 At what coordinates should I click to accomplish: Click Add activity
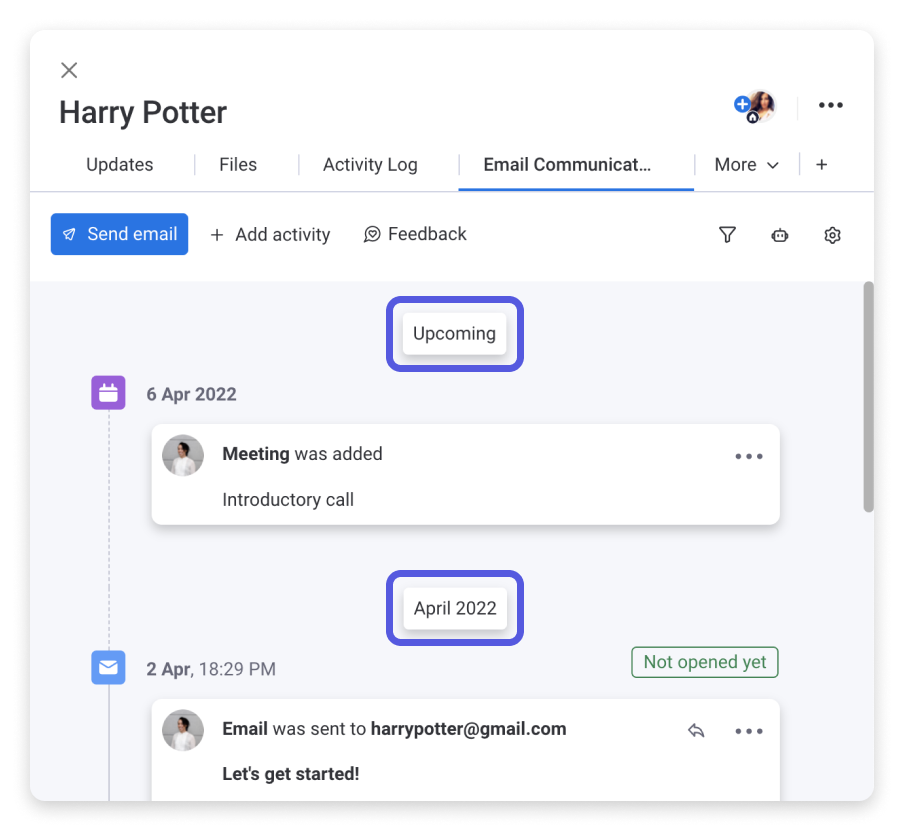tap(270, 235)
